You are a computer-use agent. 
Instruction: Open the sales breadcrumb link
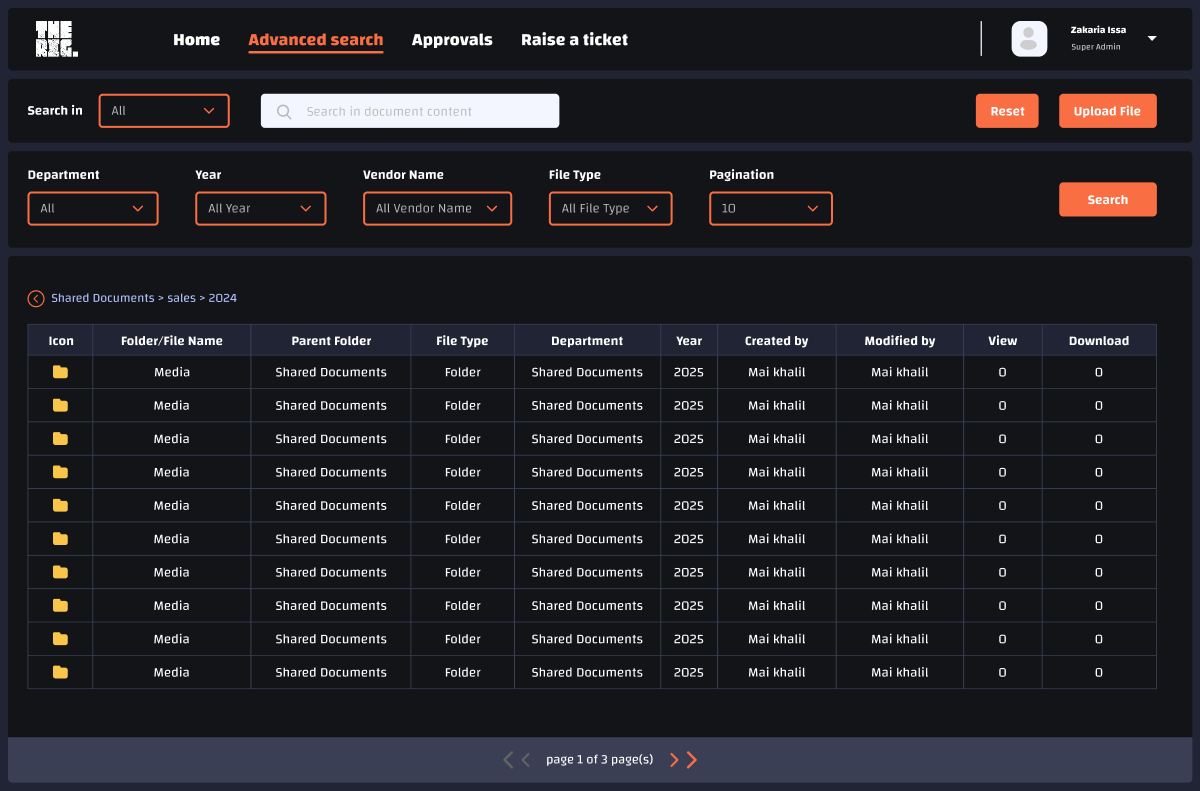pos(181,298)
